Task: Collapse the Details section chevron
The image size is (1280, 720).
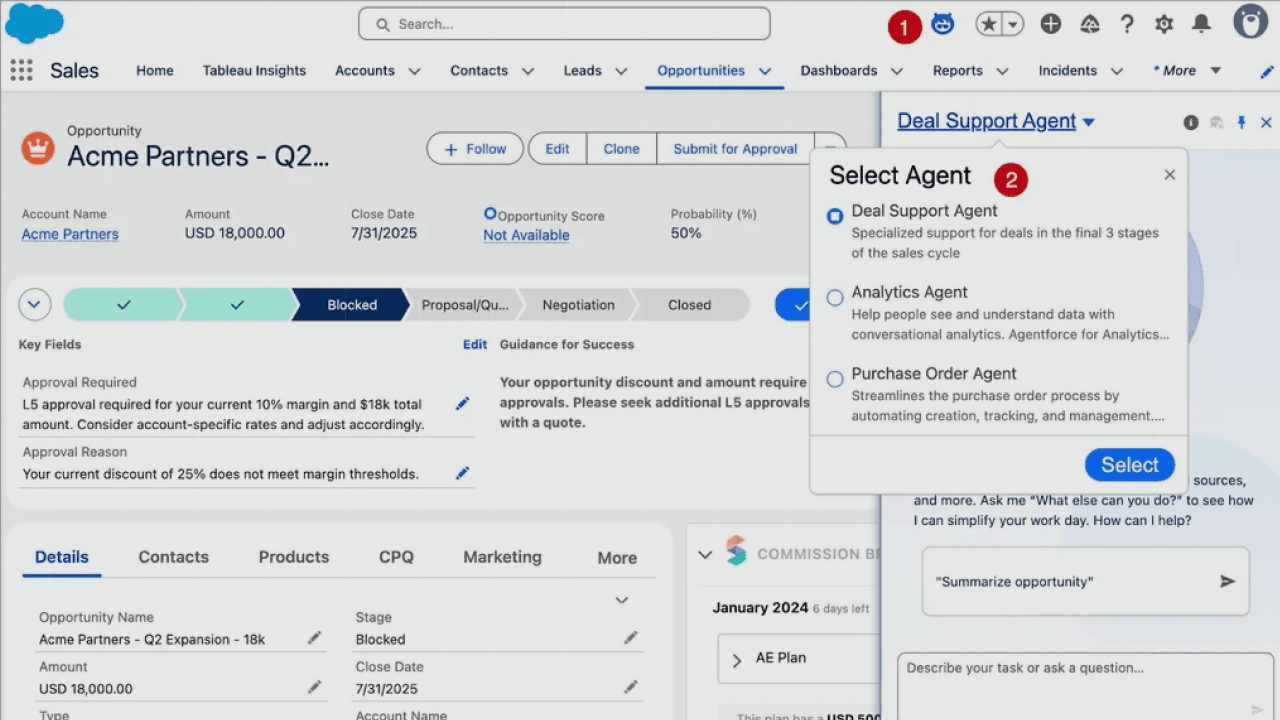Action: 621,600
